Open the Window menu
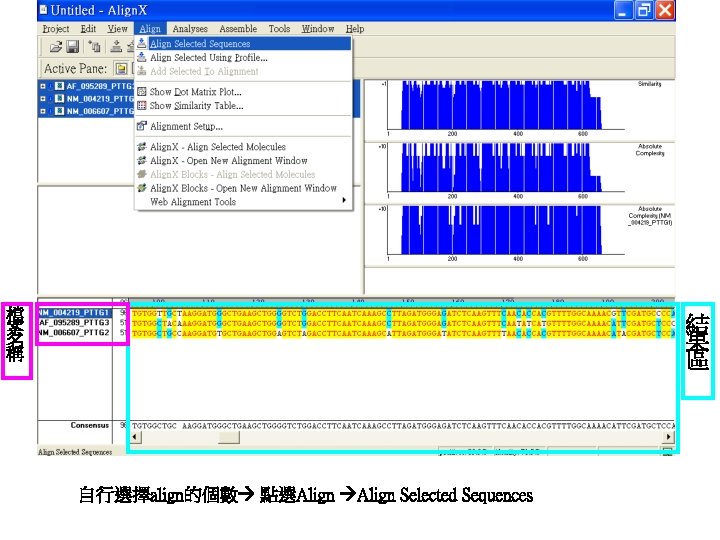720x540 pixels. coord(318,28)
